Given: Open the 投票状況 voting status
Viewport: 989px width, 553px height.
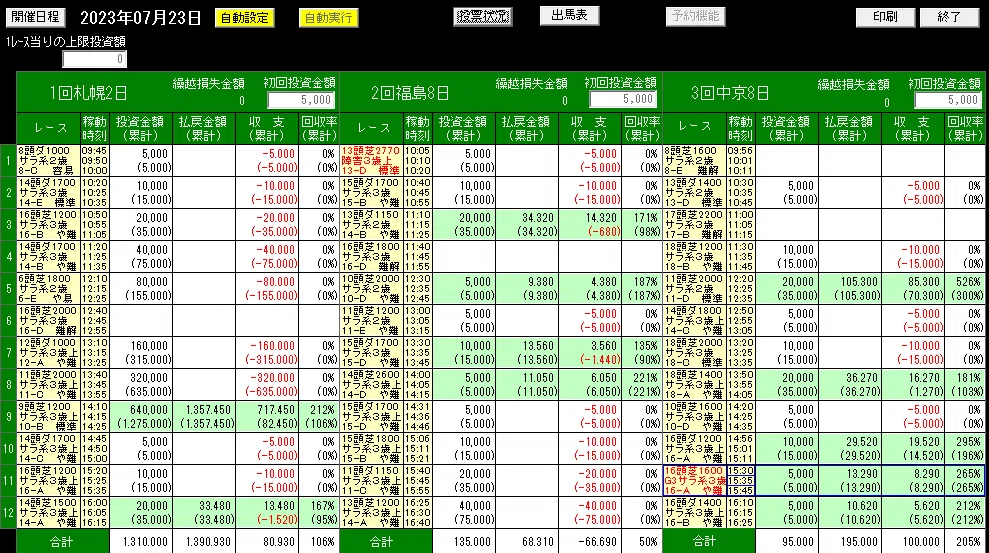Looking at the screenshot, I should [x=483, y=16].
